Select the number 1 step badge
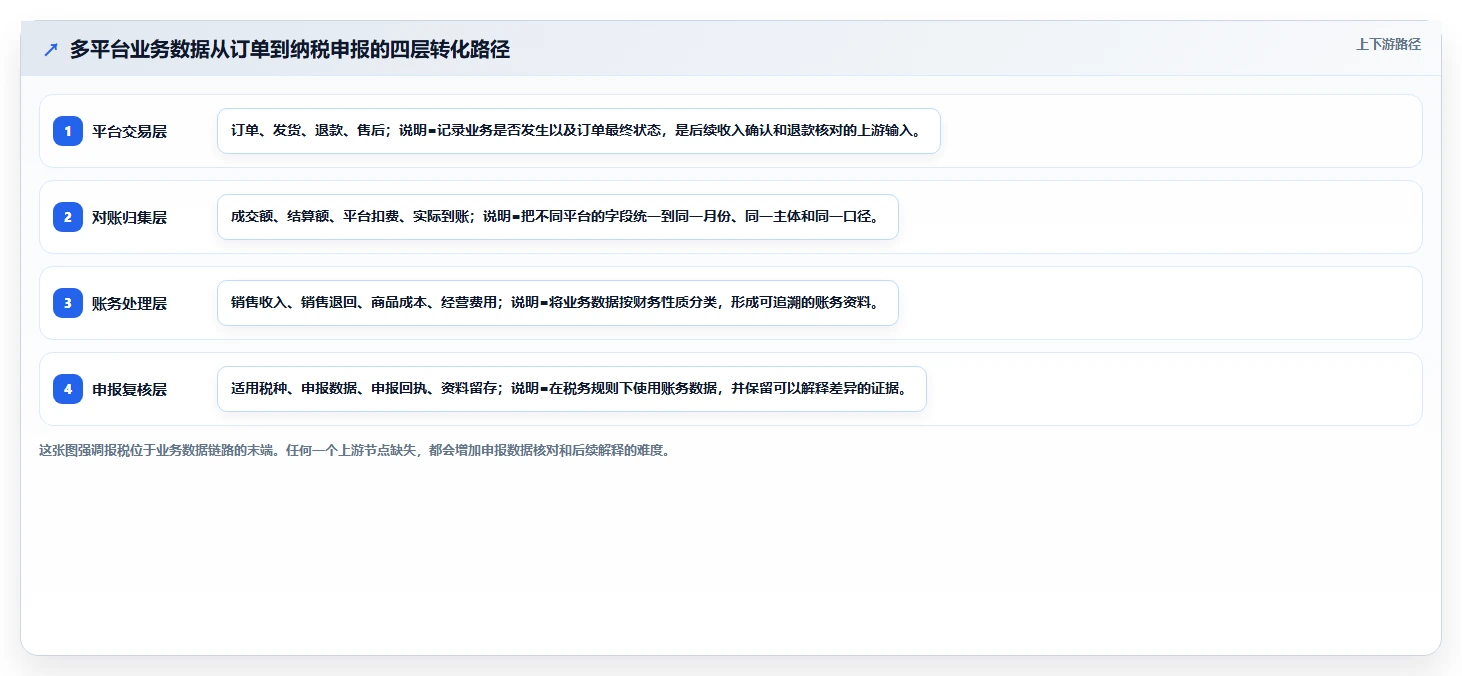 pyautogui.click(x=68, y=131)
